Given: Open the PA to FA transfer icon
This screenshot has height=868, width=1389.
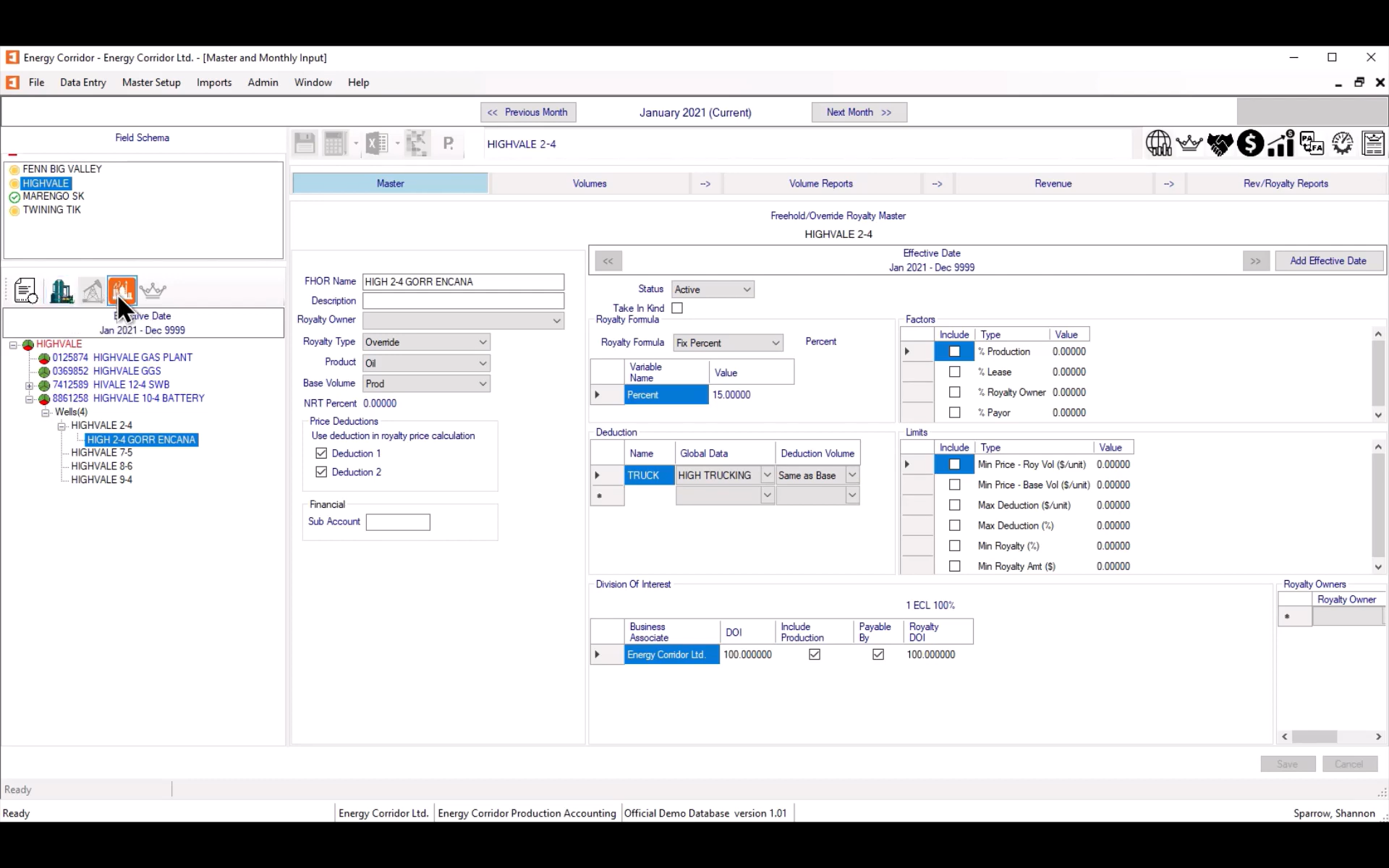Looking at the screenshot, I should (1312, 143).
